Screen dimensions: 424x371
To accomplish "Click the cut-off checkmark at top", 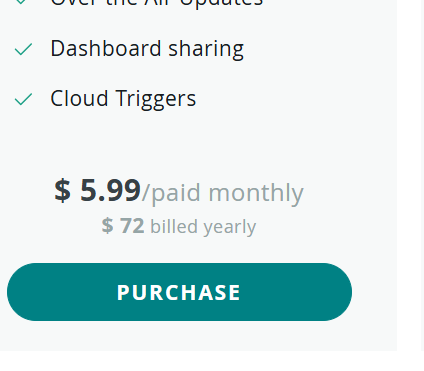I will tap(21, 2).
